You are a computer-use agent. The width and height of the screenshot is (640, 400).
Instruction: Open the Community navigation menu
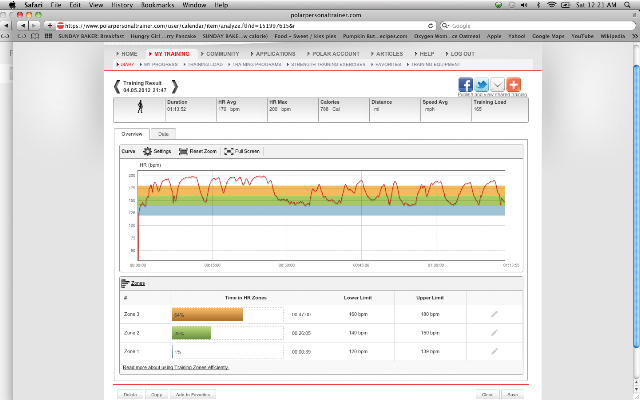[220, 54]
